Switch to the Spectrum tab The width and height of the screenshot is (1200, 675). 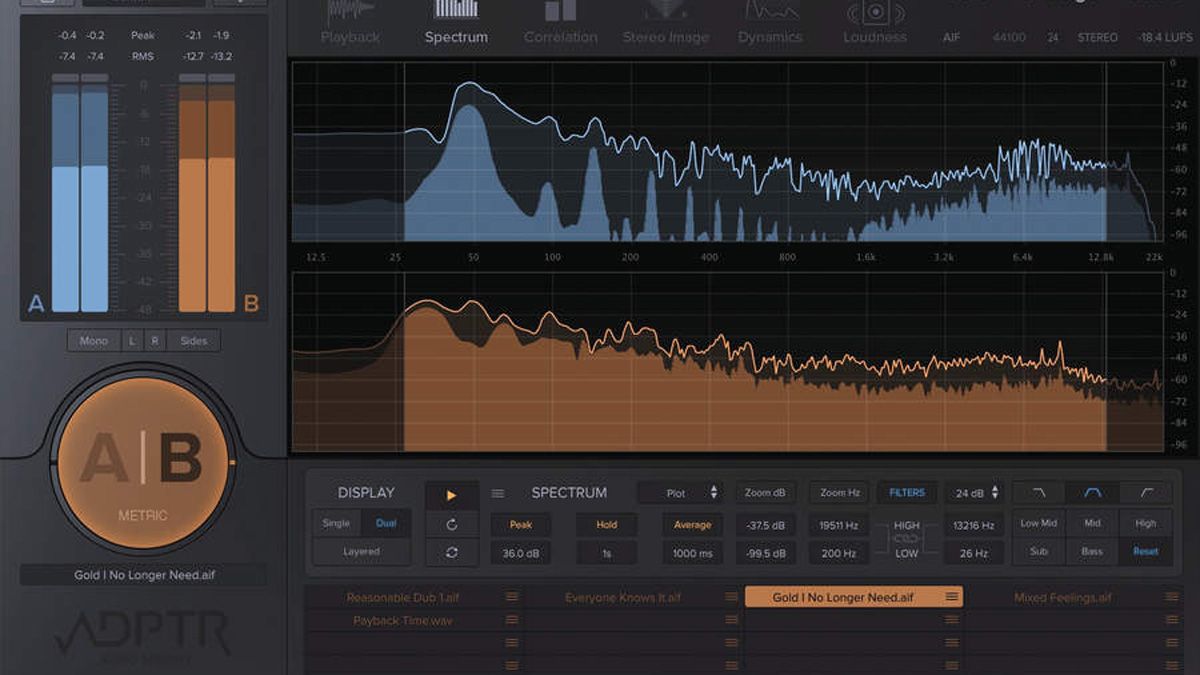point(456,25)
